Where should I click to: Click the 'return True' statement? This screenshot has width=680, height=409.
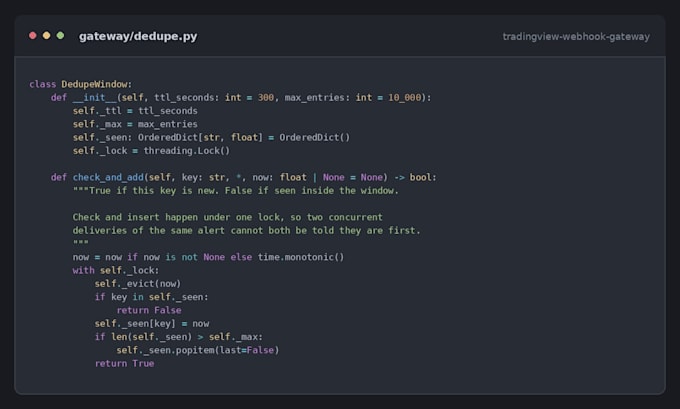tap(124, 363)
